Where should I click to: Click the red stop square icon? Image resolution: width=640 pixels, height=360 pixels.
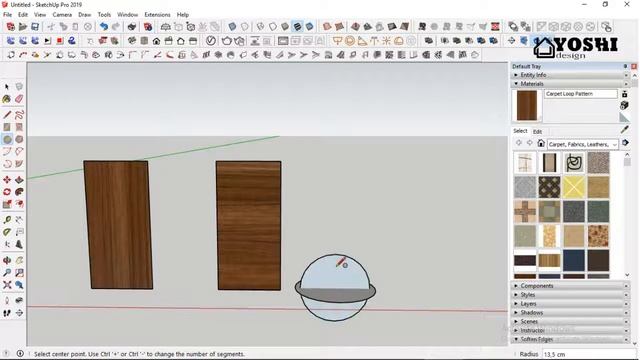pyautogui.click(x=60, y=41)
